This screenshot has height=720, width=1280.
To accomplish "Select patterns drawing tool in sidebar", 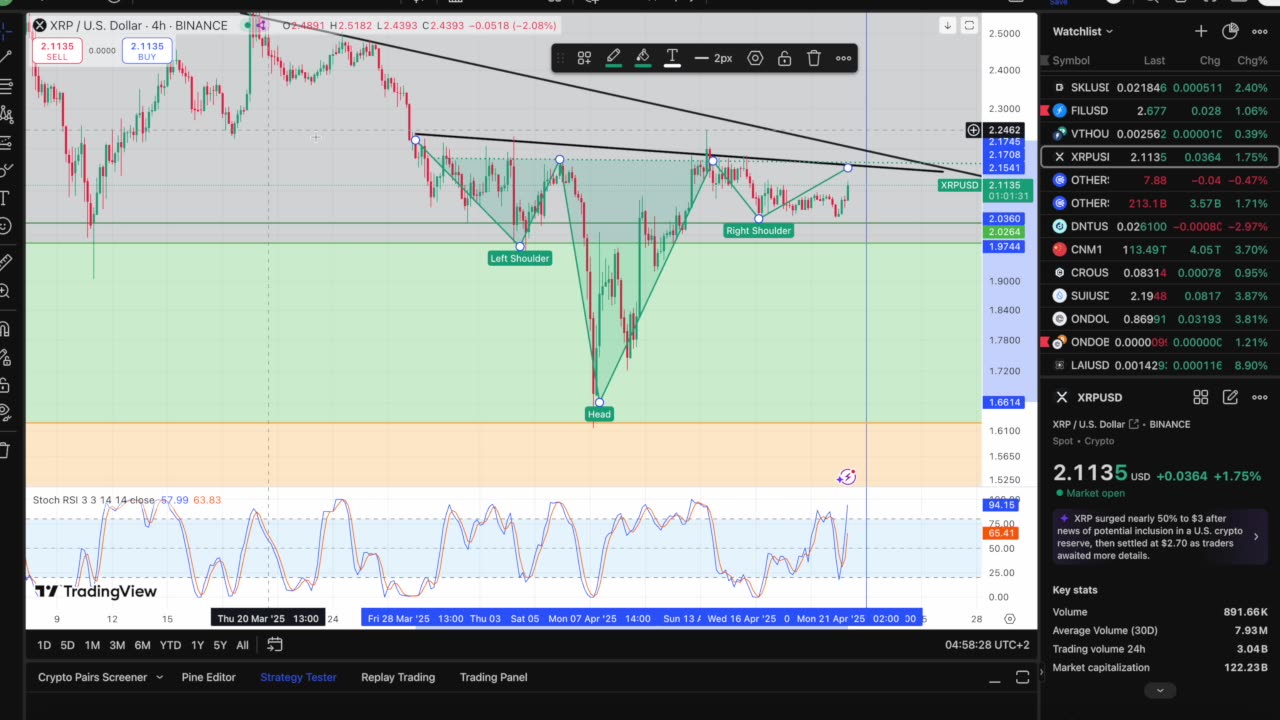I will coord(6,114).
